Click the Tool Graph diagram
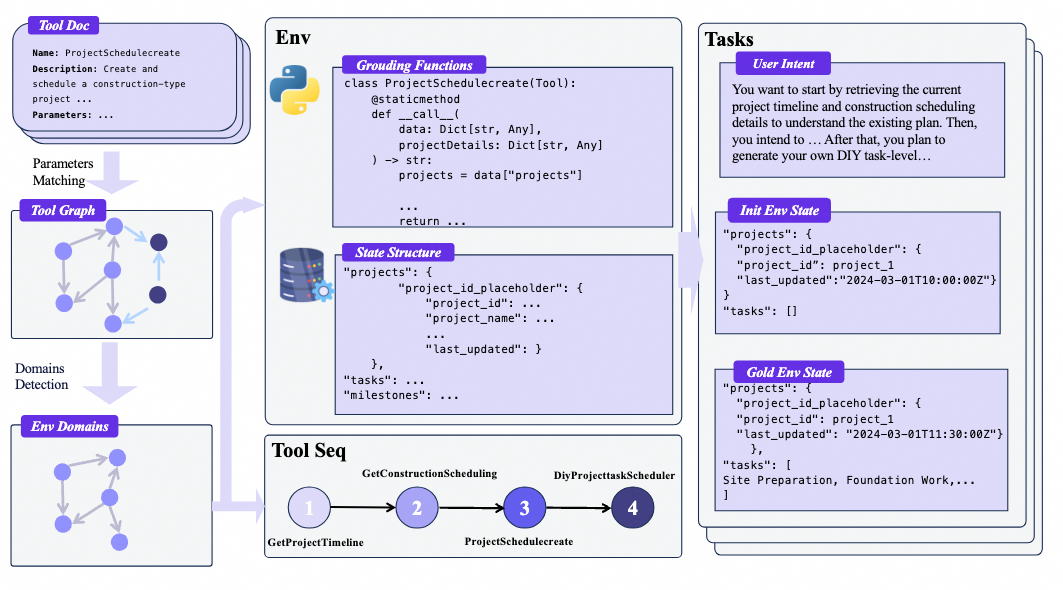Image resolution: width=1063 pixels, height=590 pixels. [112, 274]
